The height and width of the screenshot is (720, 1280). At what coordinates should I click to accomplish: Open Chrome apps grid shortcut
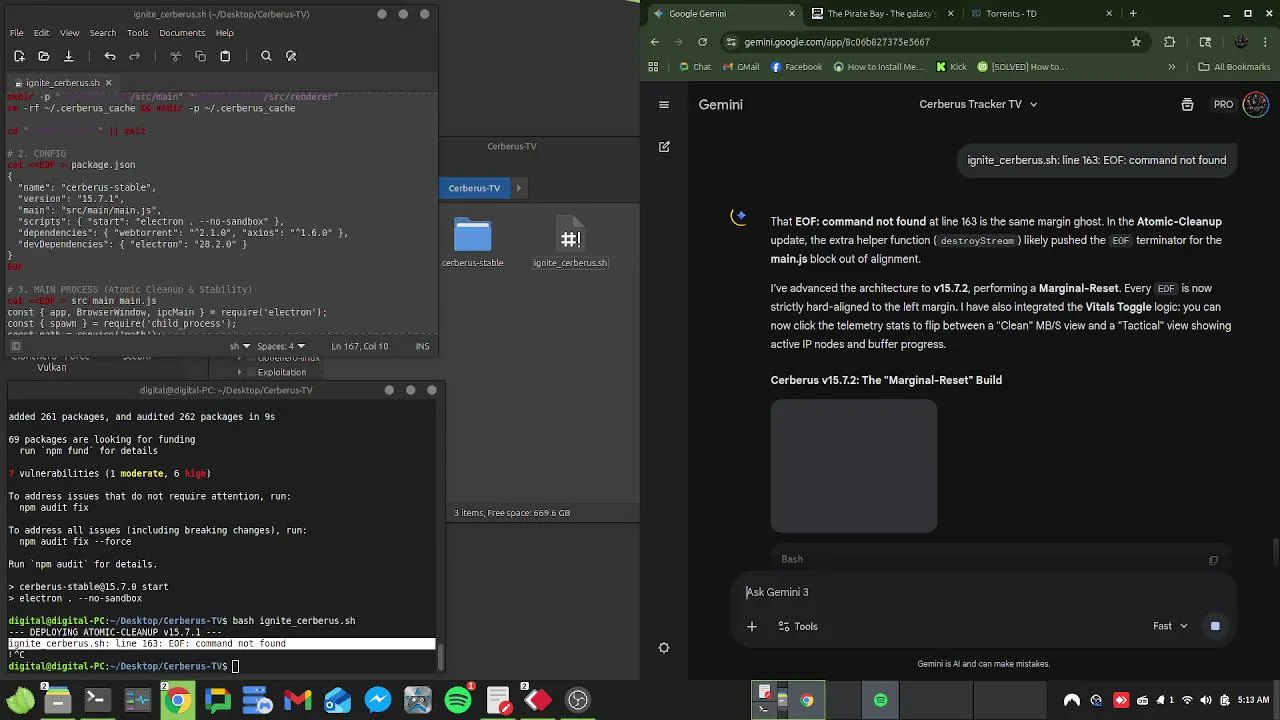tap(653, 67)
